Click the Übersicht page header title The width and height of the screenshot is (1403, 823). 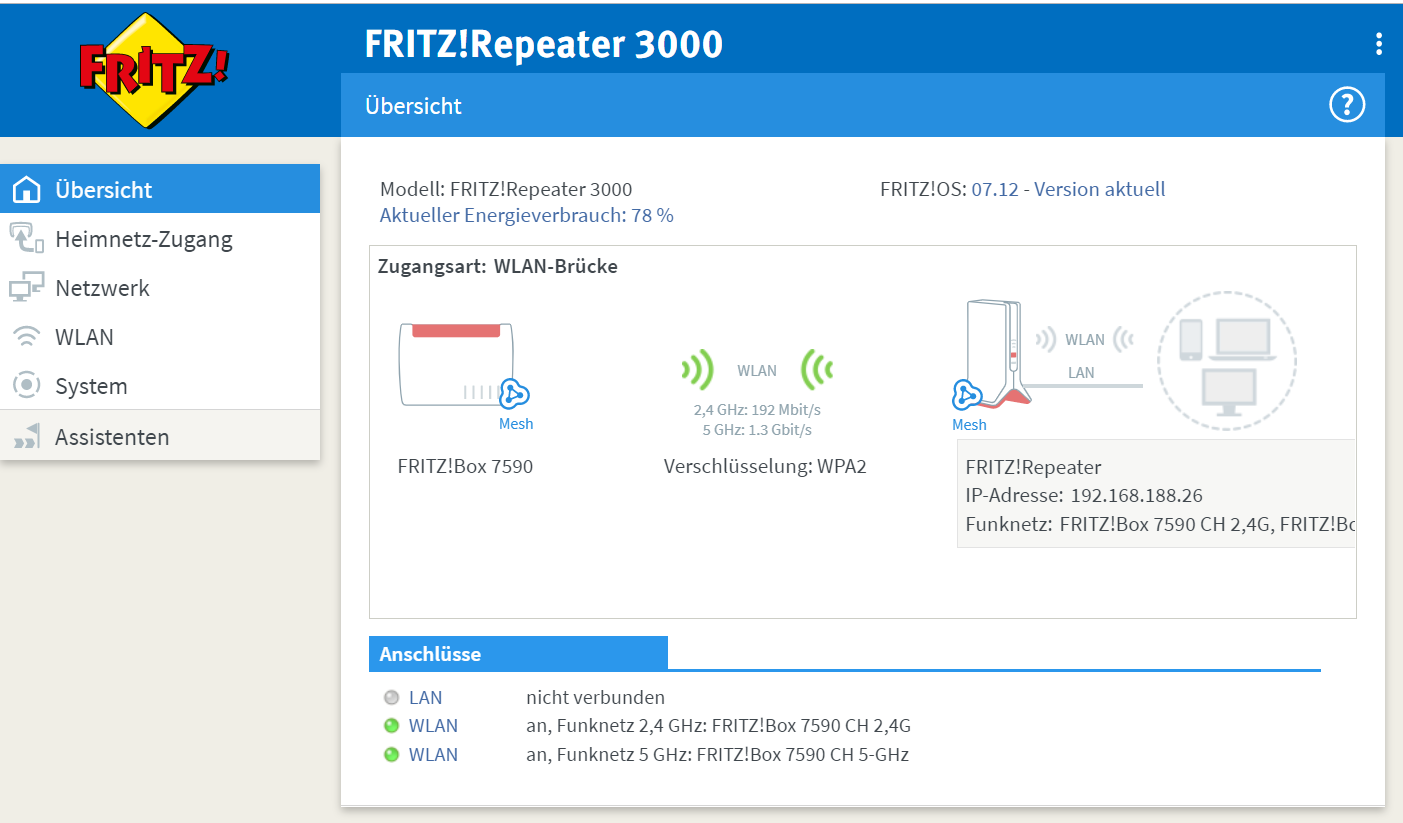coord(413,105)
